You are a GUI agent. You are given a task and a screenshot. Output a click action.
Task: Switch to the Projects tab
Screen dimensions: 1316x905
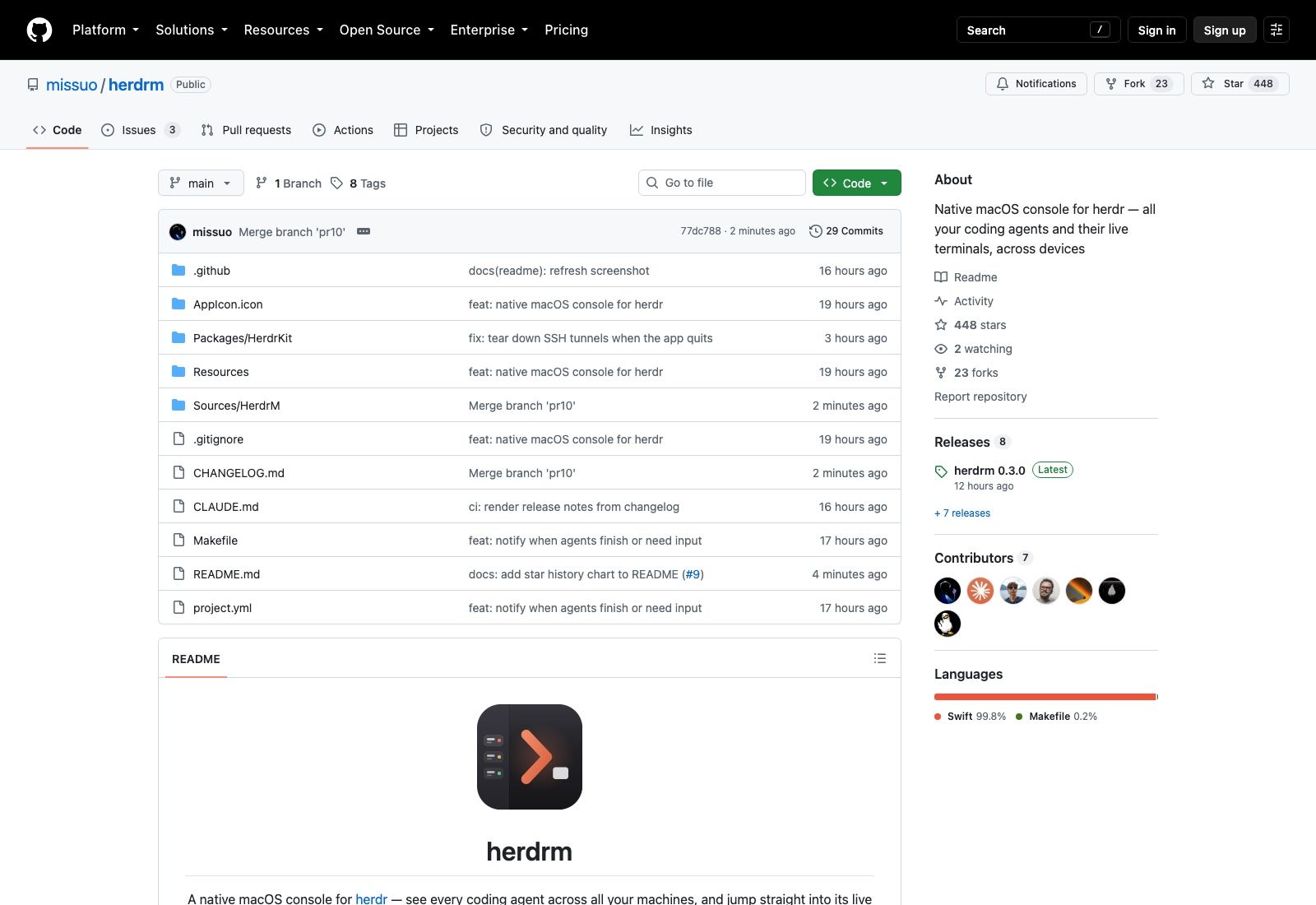click(426, 130)
